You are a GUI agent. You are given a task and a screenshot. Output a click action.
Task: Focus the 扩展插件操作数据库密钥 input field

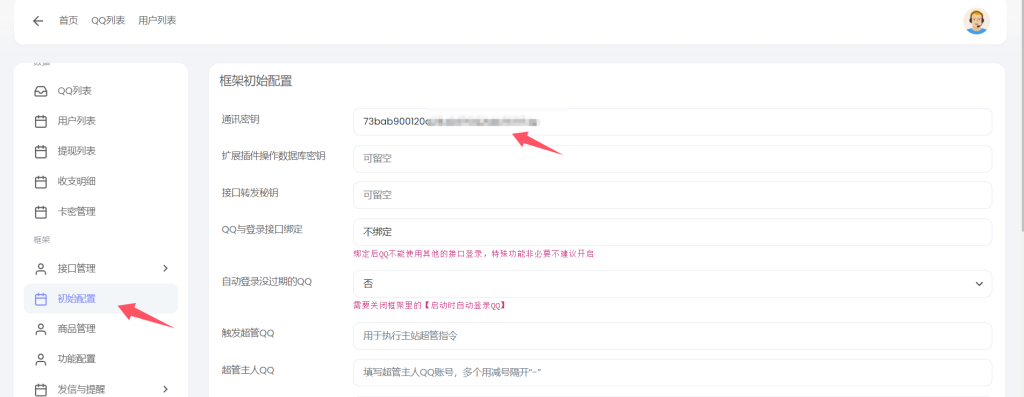tap(673, 159)
